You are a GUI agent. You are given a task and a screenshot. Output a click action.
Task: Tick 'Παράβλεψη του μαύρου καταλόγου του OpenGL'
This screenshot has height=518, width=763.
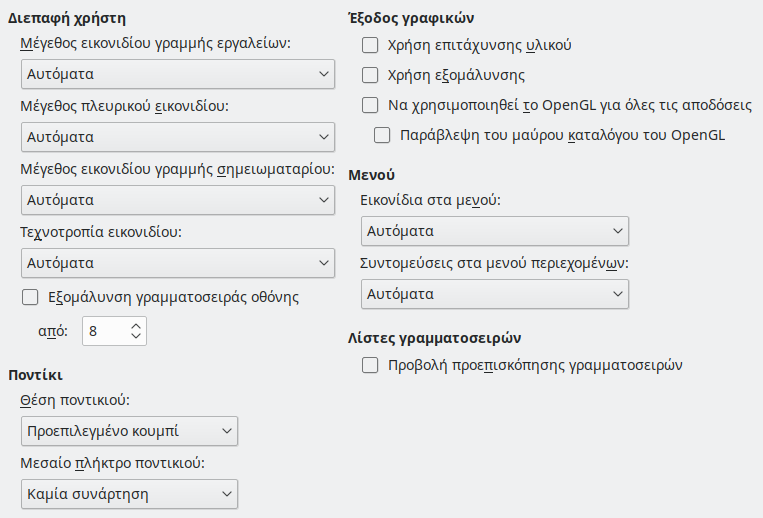click(x=382, y=134)
